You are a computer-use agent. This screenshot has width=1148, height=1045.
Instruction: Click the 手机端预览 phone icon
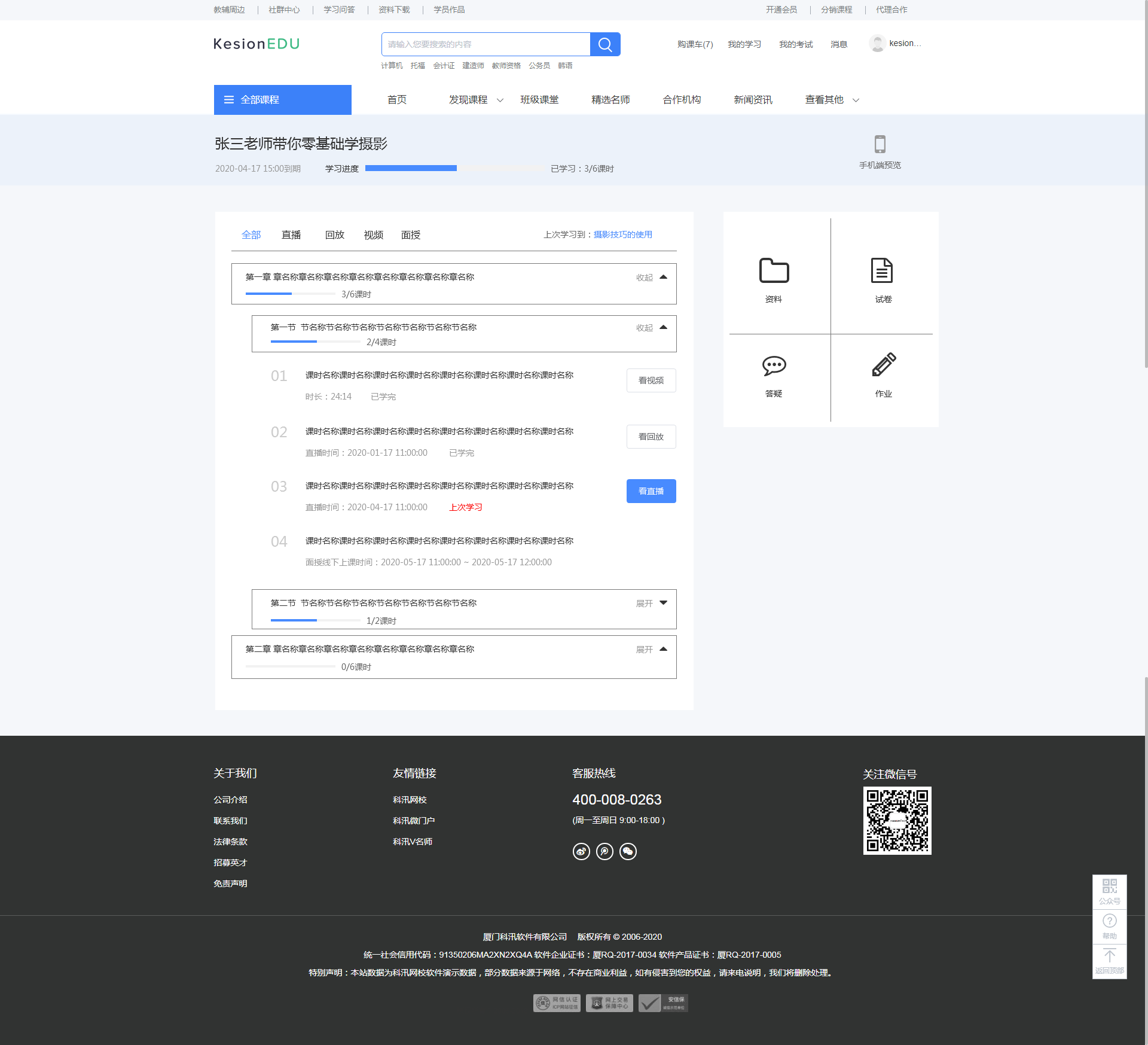(880, 144)
